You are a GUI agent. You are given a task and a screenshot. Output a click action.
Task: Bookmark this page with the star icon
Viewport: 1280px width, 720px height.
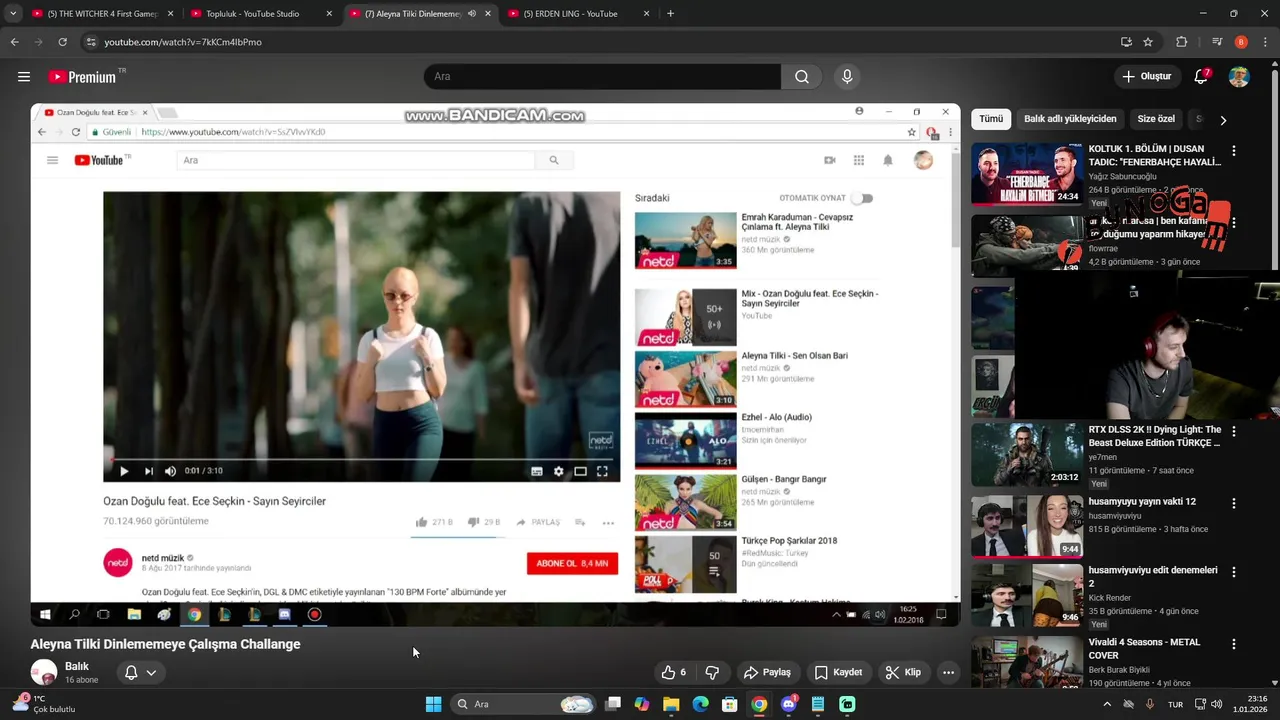1148,42
